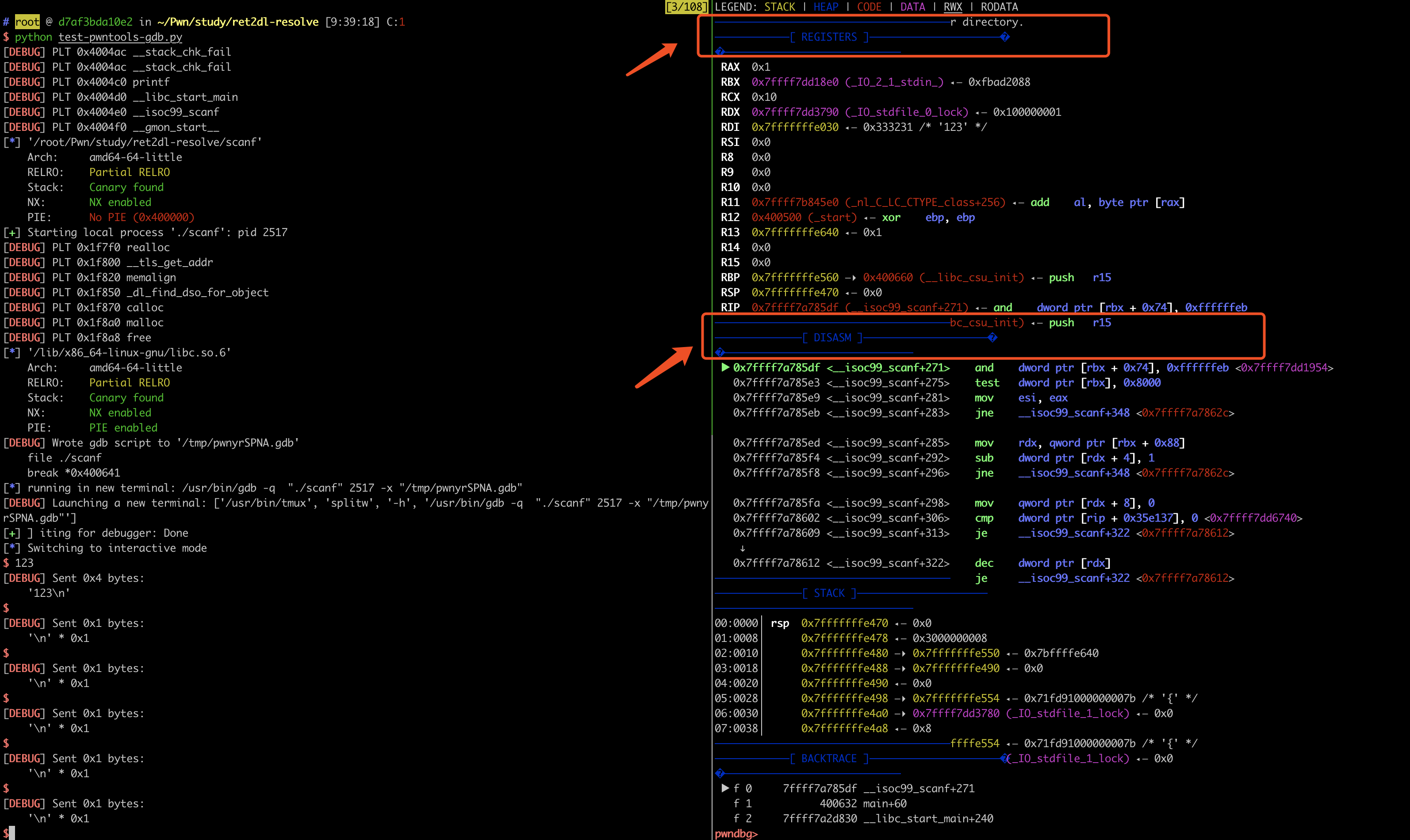Click the '$ 123' input line
This screenshot has height=840, width=1410.
(18, 563)
